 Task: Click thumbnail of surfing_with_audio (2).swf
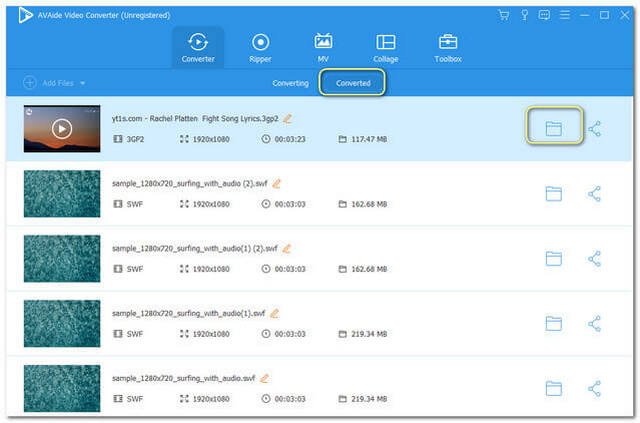pos(62,194)
